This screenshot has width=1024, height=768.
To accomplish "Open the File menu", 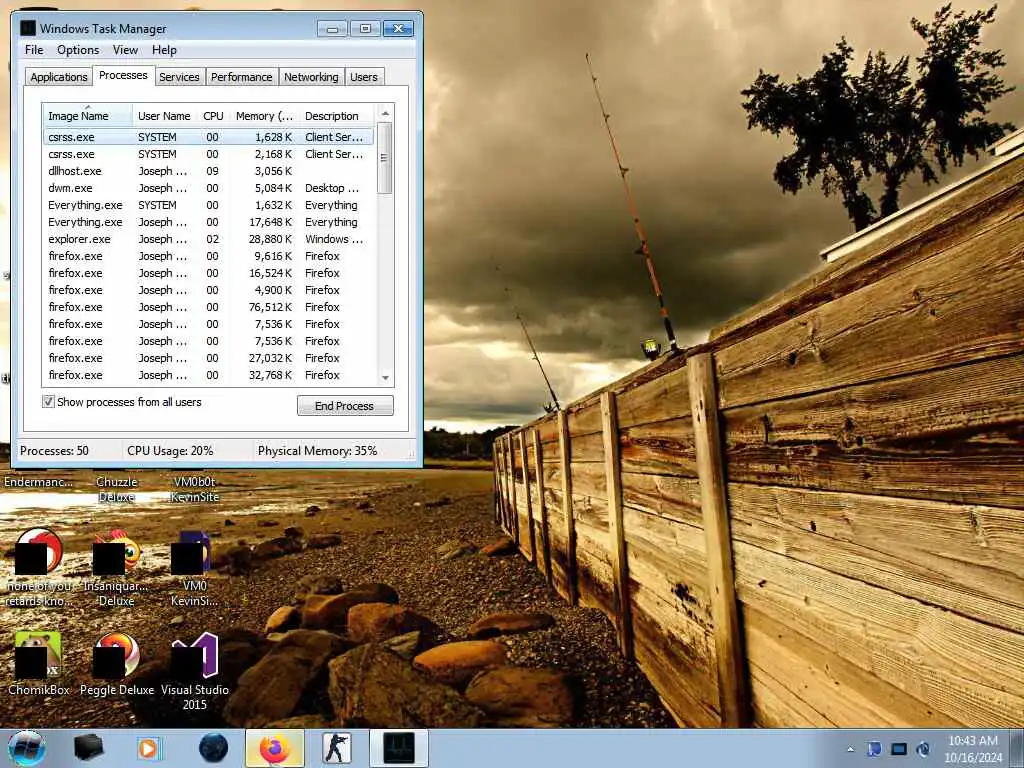I will [34, 50].
